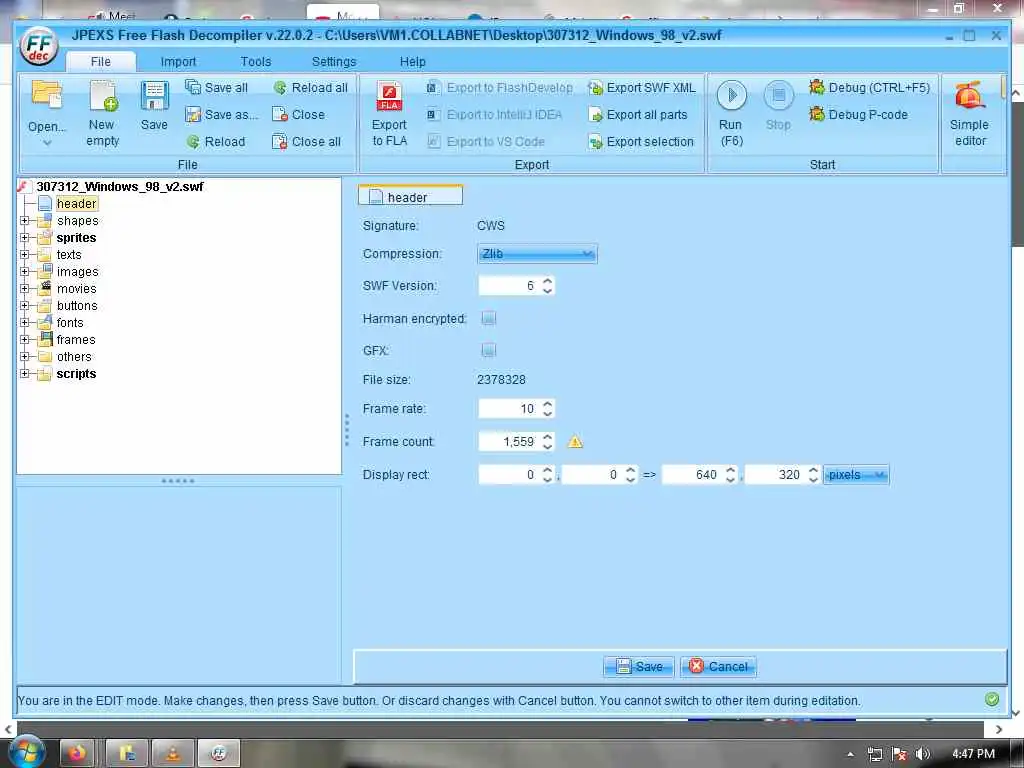Click Export selection
The image size is (1024, 768).
[641, 142]
